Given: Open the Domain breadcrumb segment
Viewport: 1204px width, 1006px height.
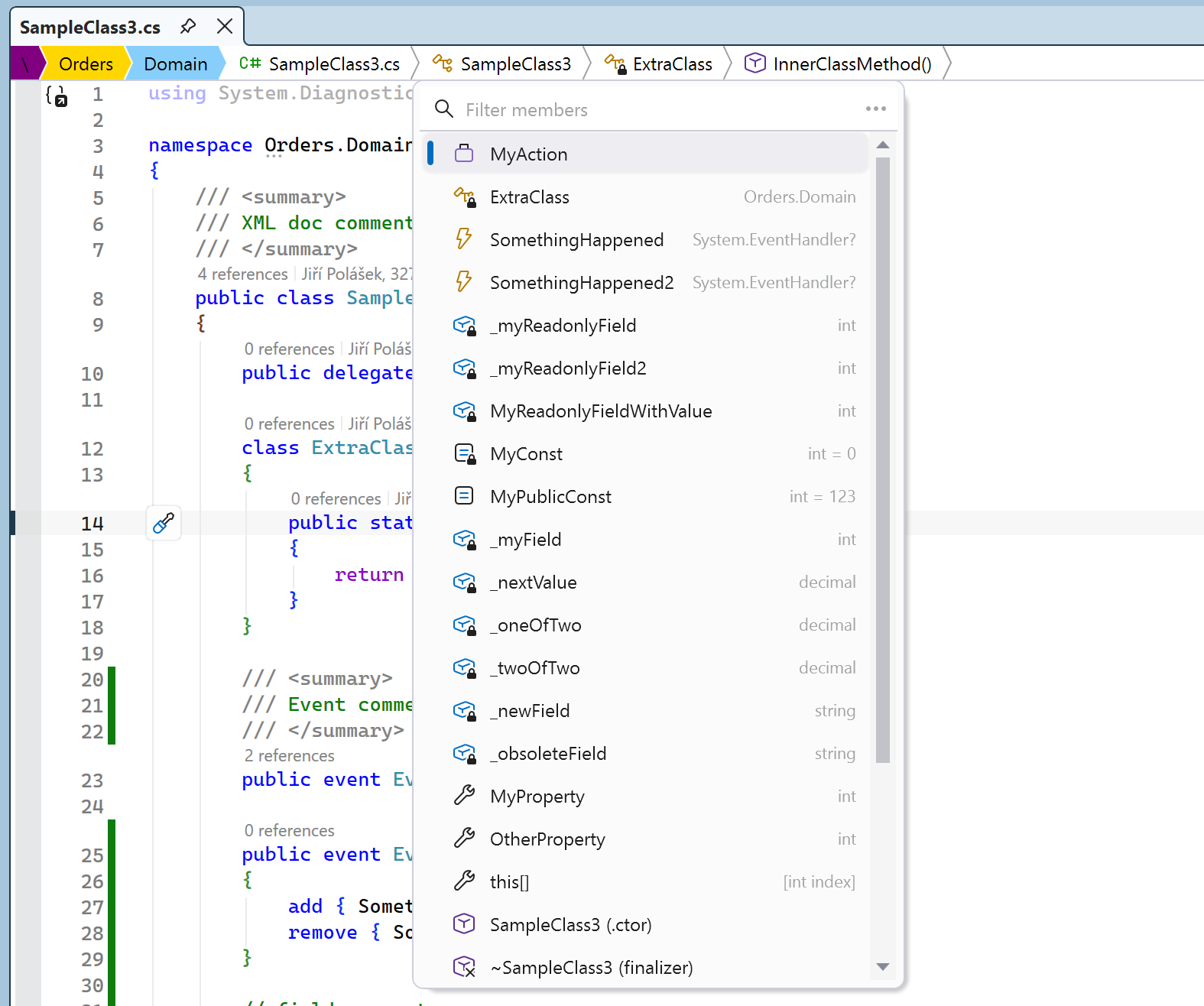Looking at the screenshot, I should [175, 63].
